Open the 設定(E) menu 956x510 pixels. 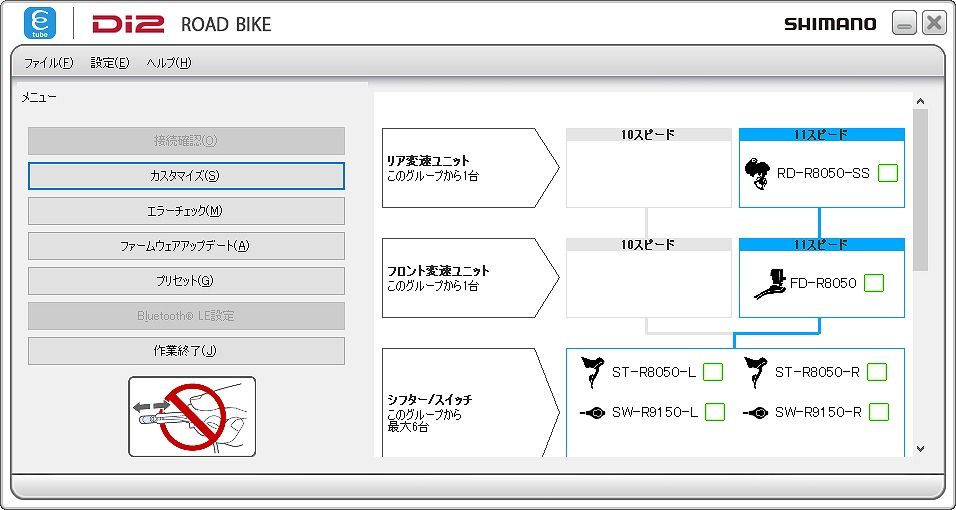tap(110, 63)
